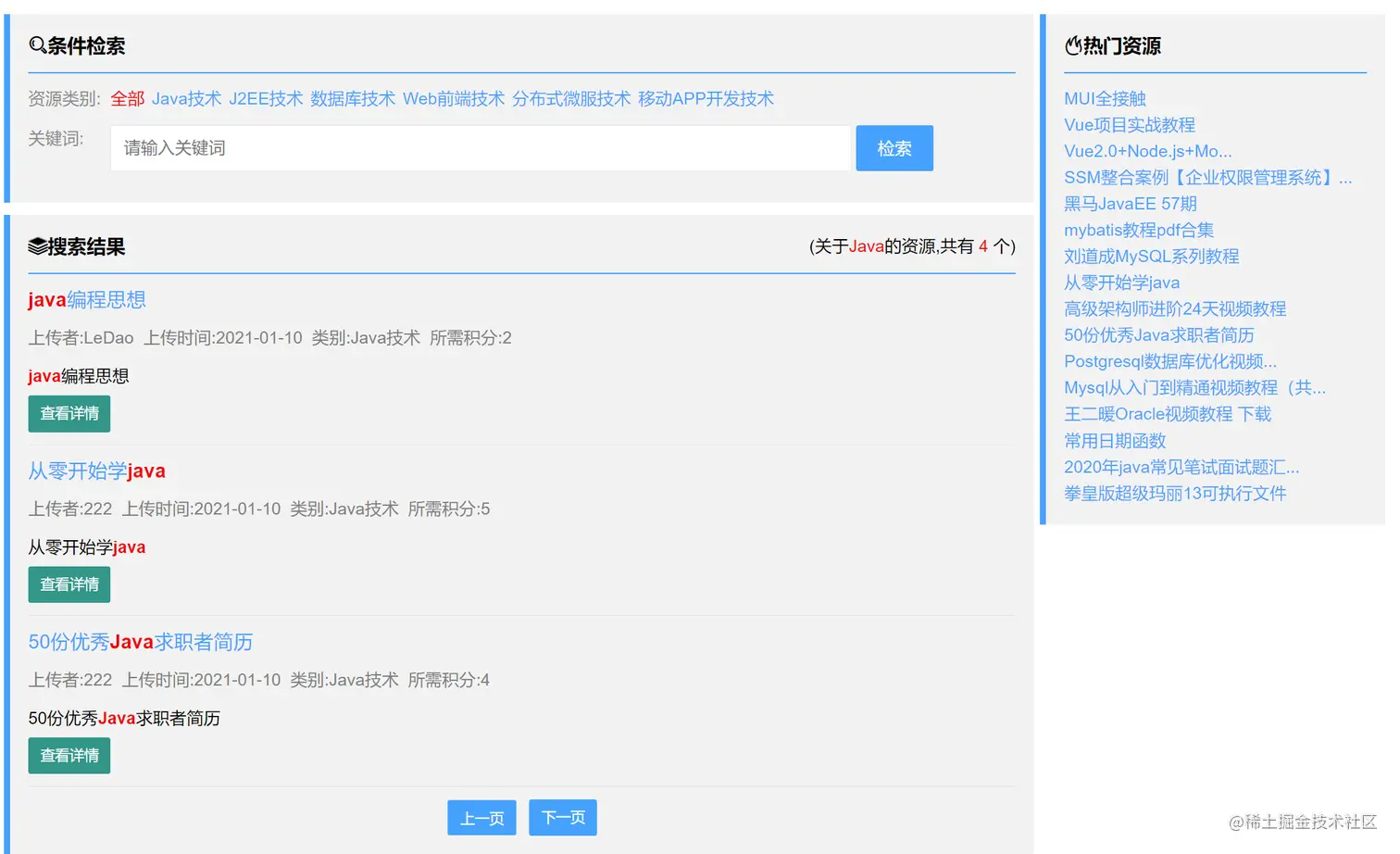Viewport: 1400px width, 854px height.
Task: View details for java编程思想
Action: click(x=69, y=414)
